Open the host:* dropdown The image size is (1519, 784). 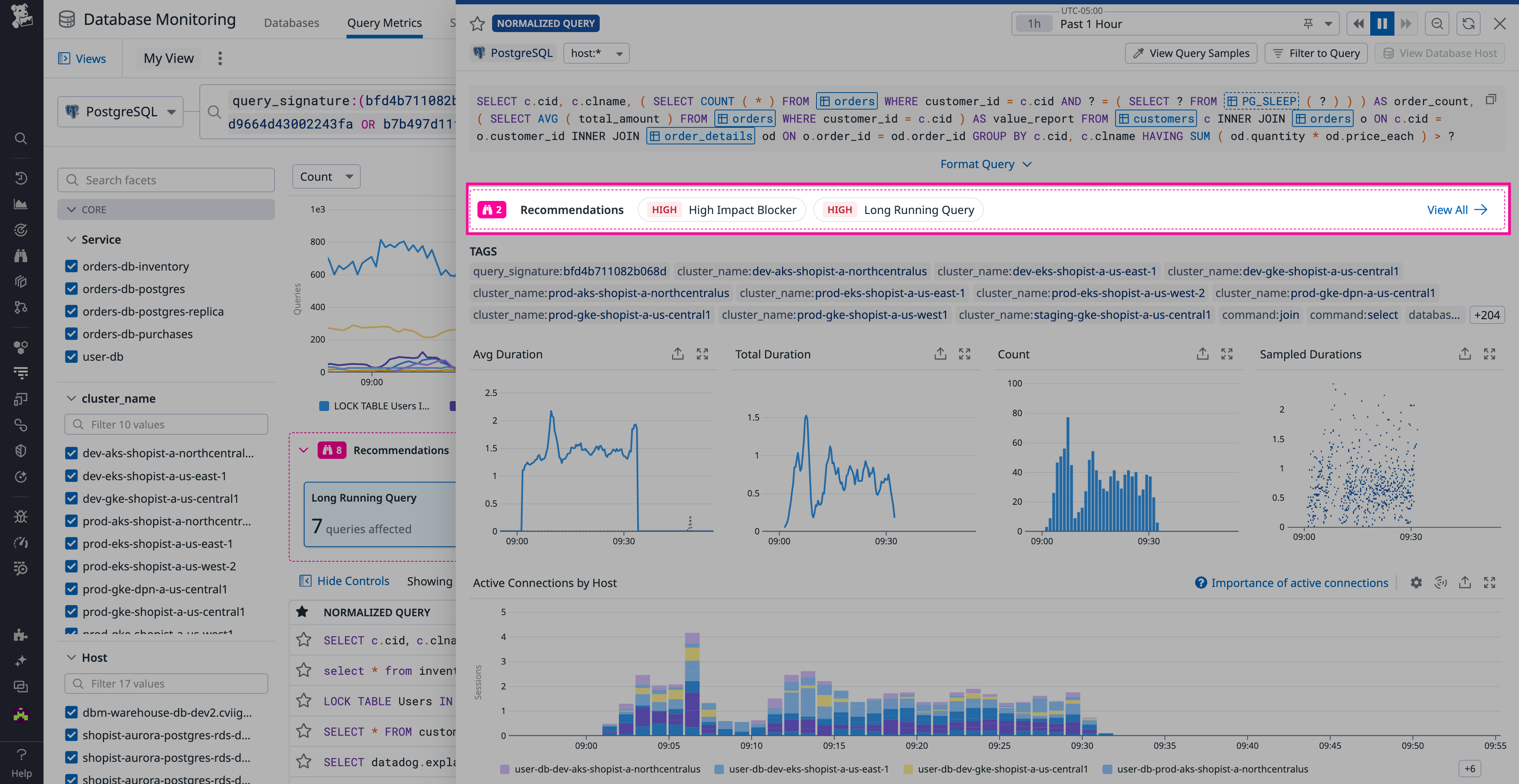tap(596, 53)
